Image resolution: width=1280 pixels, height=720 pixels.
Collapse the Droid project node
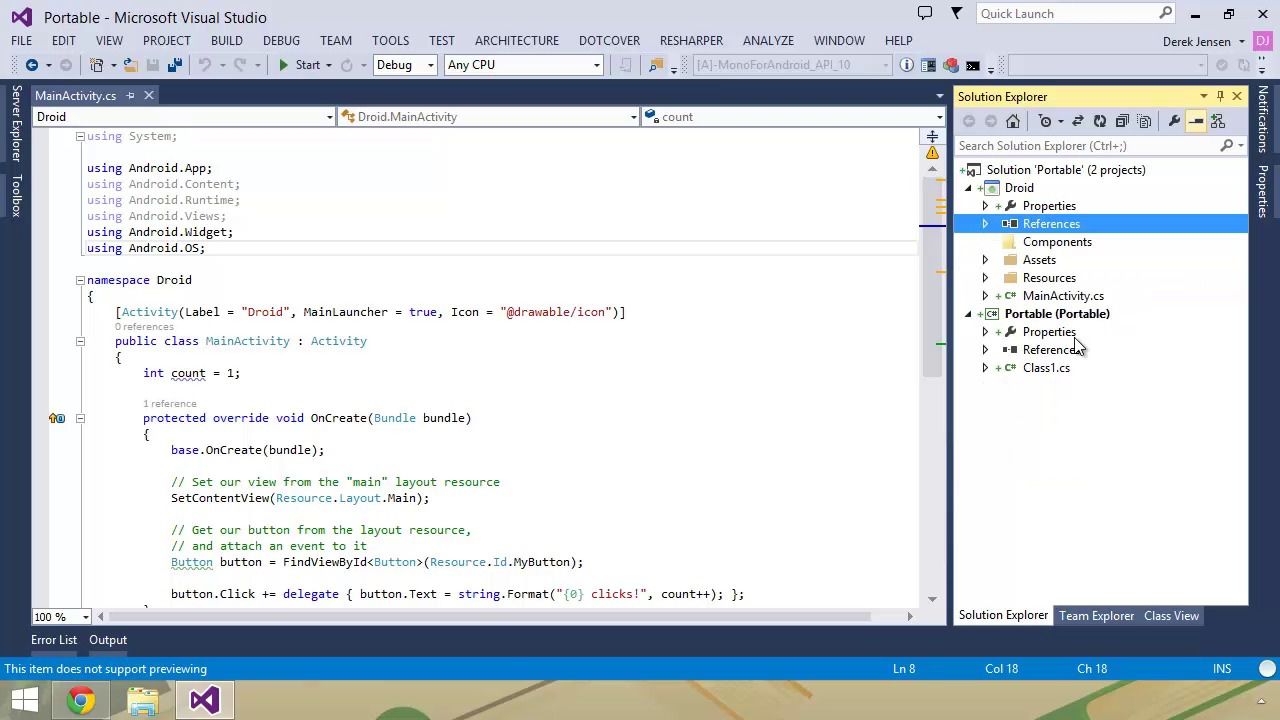click(968, 188)
